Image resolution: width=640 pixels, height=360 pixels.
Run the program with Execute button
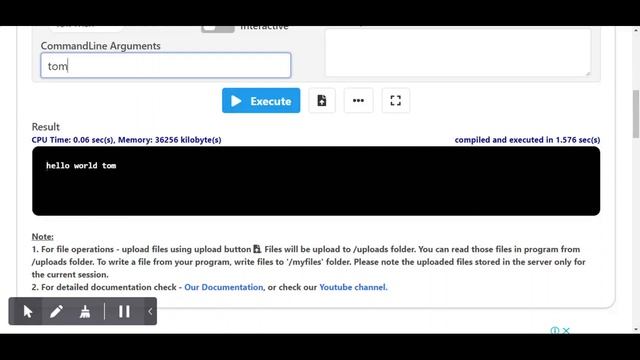tap(261, 100)
